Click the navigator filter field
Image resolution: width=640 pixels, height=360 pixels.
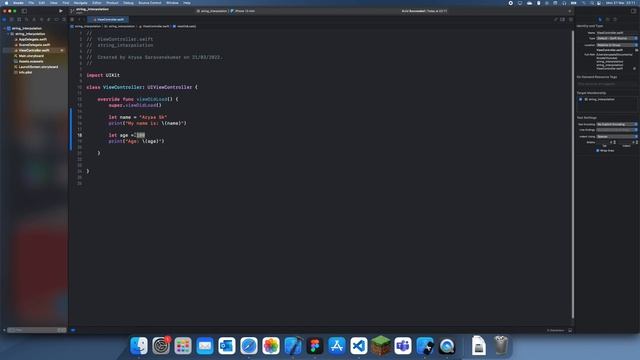click(x=37, y=330)
